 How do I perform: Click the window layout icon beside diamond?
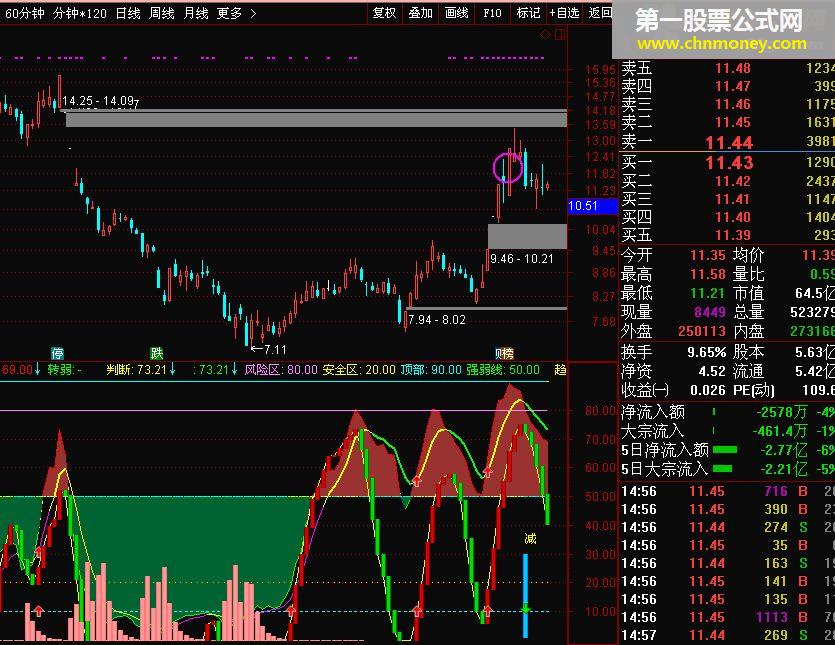(560, 35)
